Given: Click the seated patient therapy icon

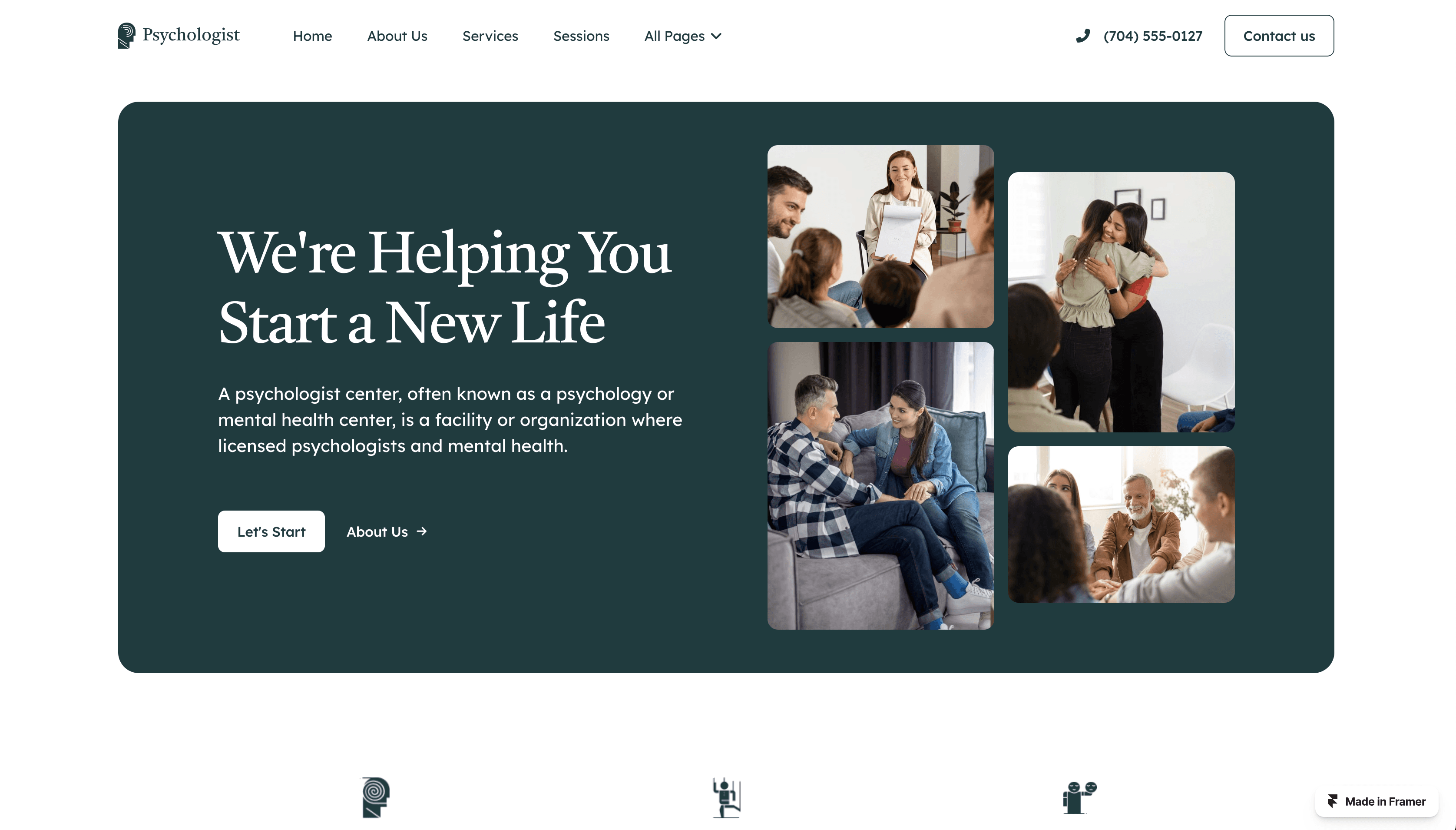Looking at the screenshot, I should click(x=726, y=797).
